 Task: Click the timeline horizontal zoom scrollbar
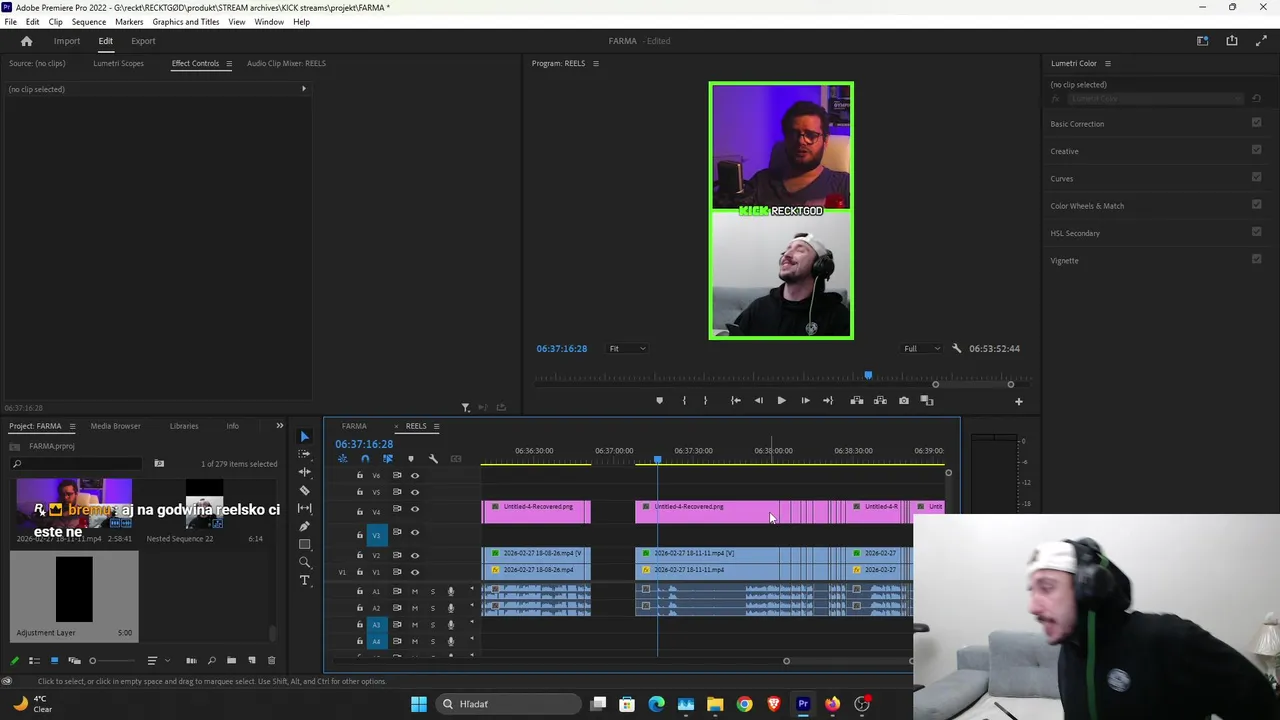click(848, 661)
